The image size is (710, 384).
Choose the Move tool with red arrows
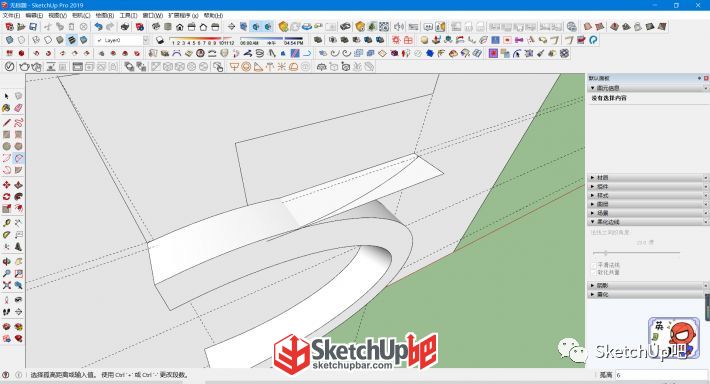pos(6,185)
